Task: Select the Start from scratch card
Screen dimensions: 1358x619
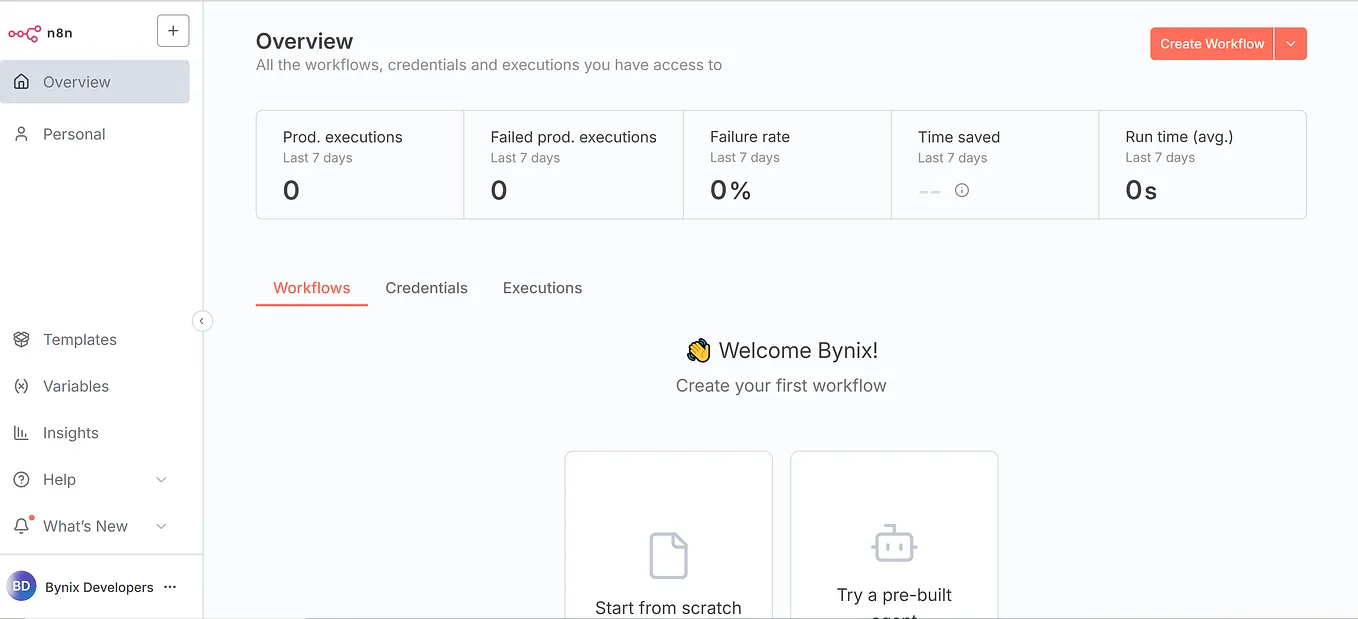Action: click(668, 540)
